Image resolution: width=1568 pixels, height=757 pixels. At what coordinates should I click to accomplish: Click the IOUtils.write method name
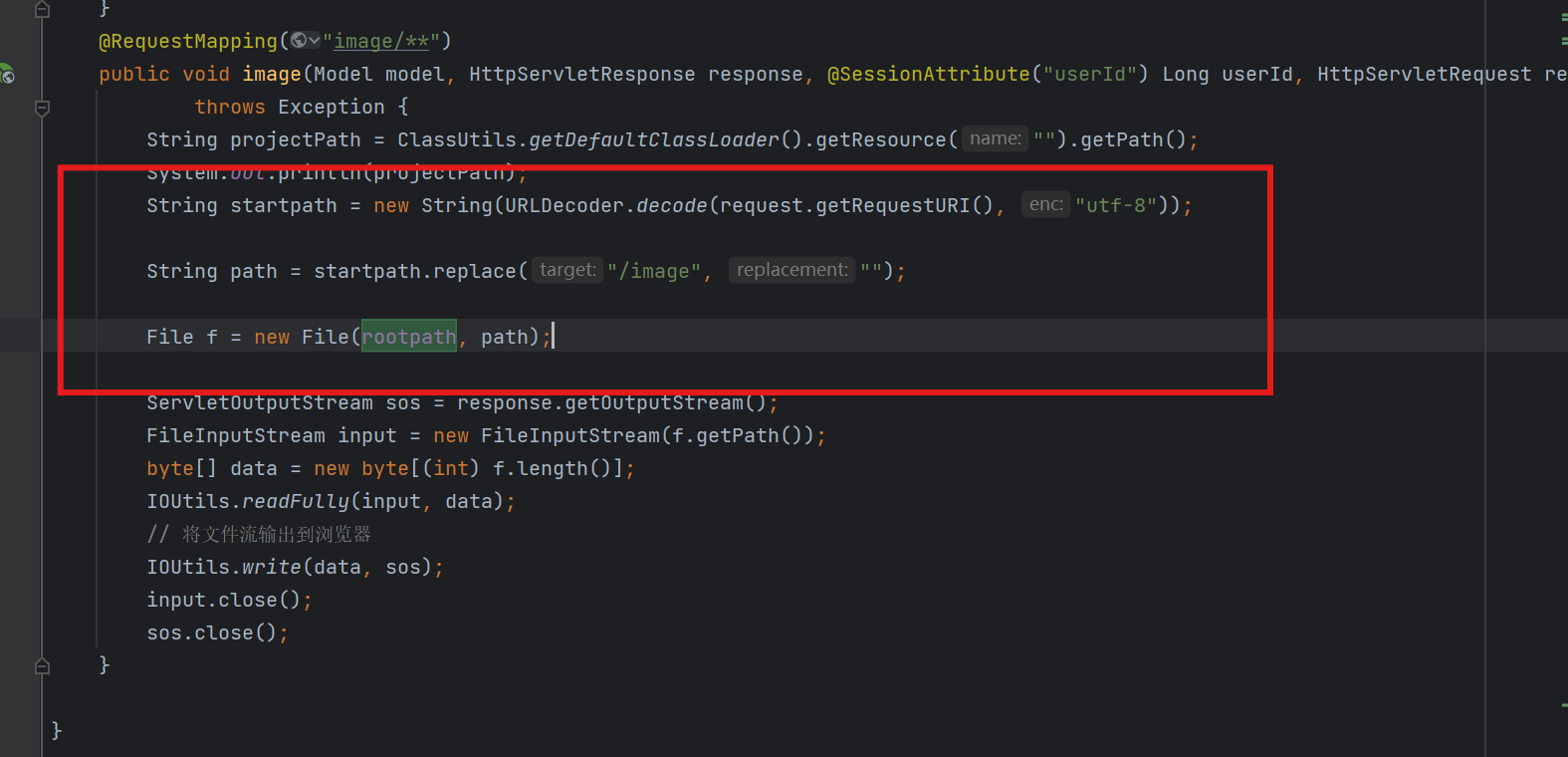click(272, 567)
